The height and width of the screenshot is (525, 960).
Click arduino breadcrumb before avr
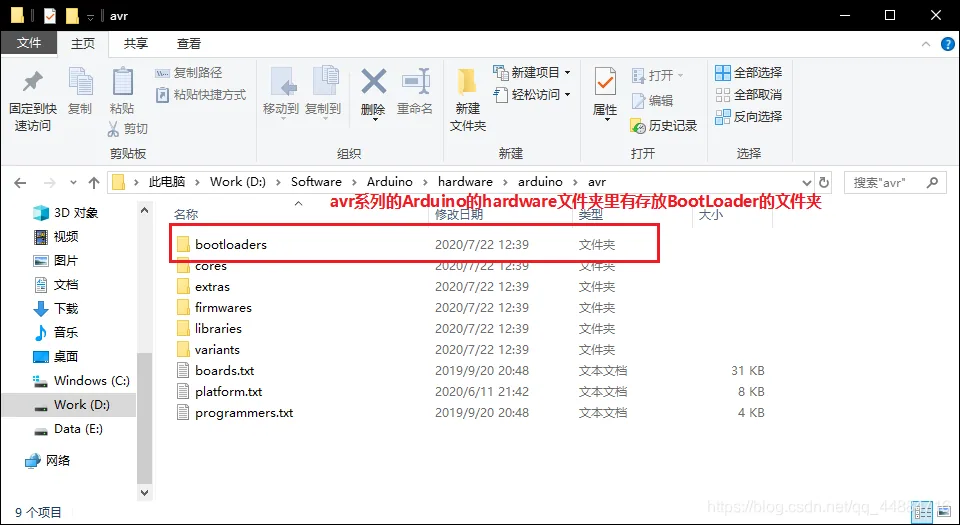pos(540,182)
